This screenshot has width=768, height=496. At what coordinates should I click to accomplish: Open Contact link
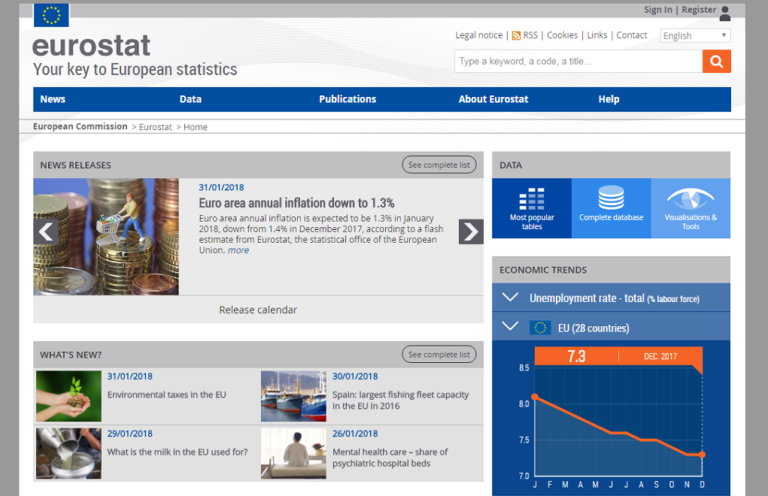(631, 35)
